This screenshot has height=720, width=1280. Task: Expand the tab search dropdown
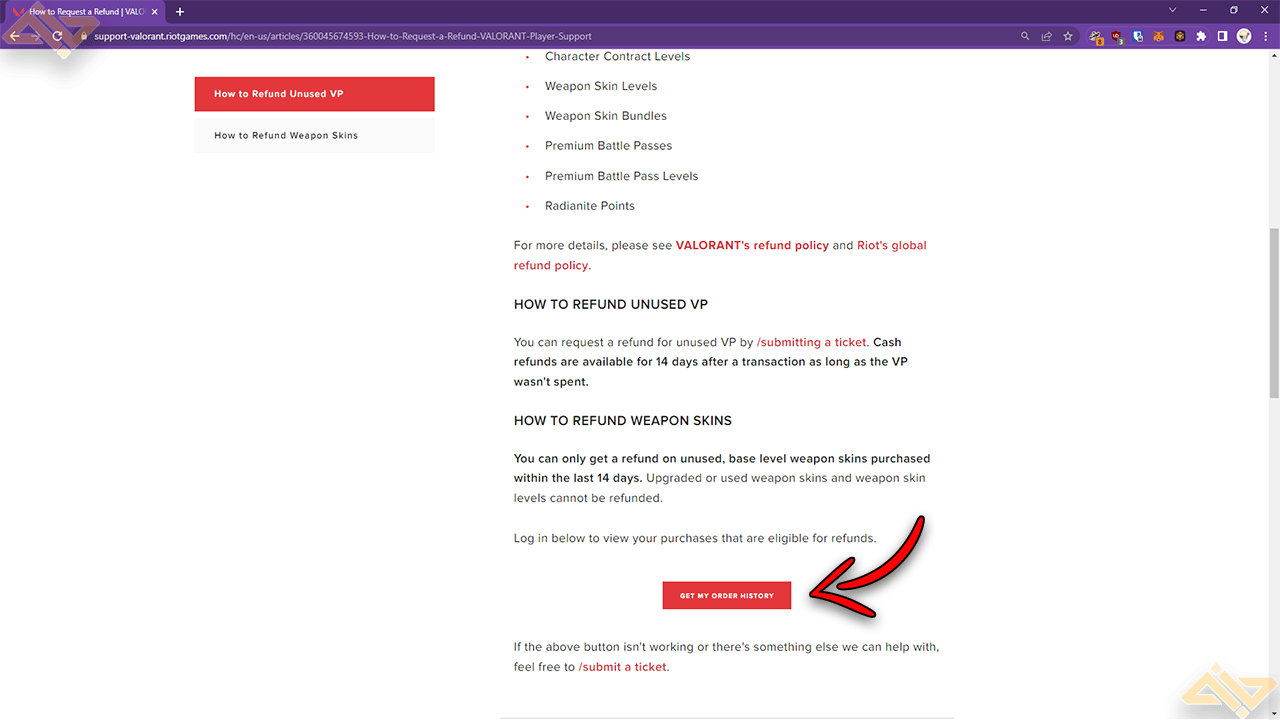(x=1172, y=10)
